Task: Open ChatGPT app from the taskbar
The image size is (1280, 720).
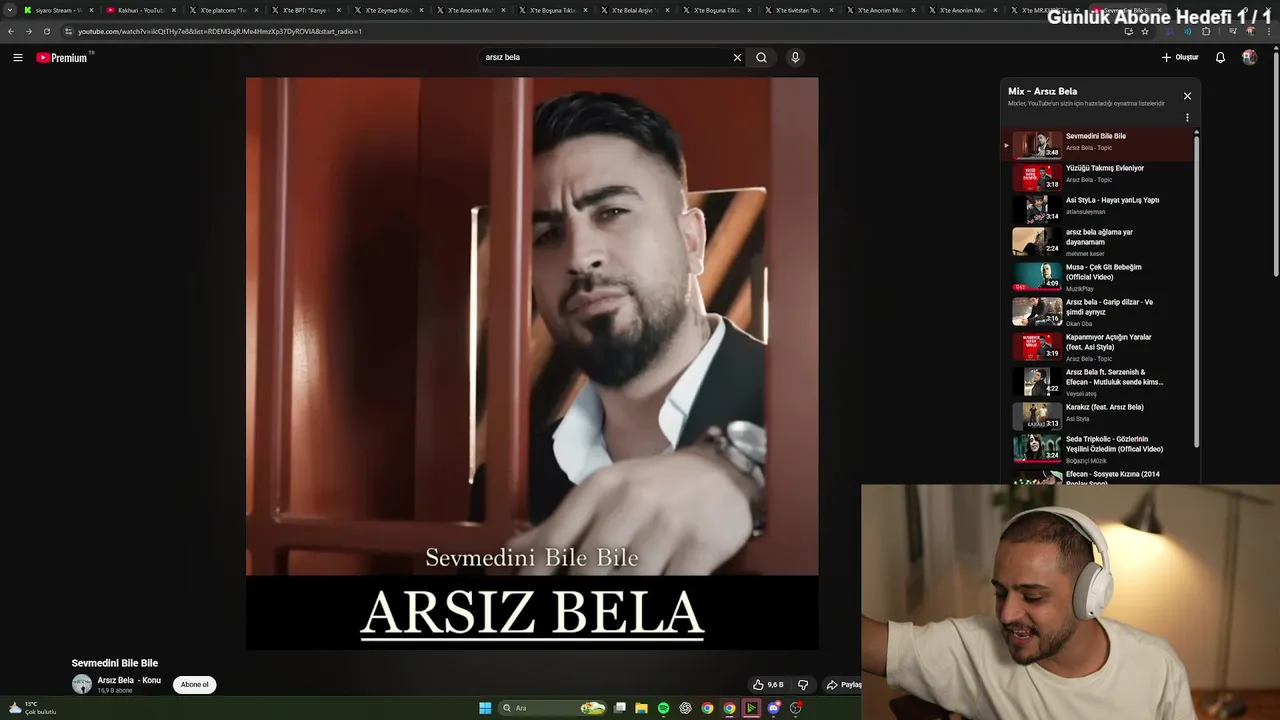Action: click(x=685, y=708)
